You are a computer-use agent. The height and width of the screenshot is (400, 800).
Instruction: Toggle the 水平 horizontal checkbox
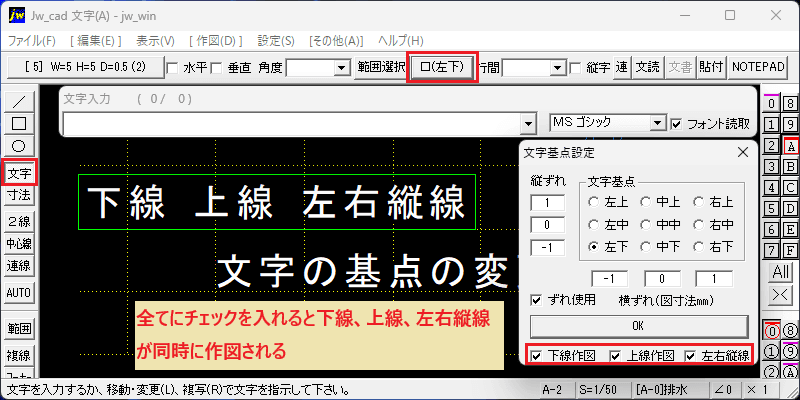173,68
